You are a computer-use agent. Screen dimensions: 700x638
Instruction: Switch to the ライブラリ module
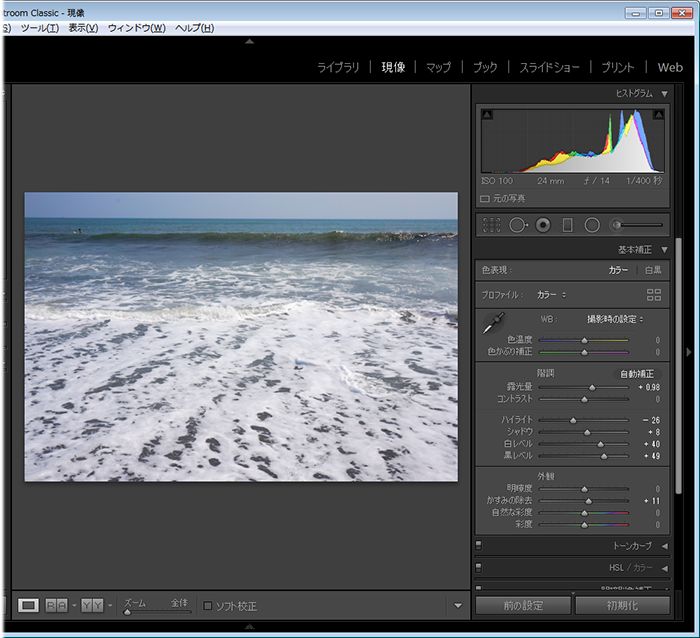tap(338, 68)
